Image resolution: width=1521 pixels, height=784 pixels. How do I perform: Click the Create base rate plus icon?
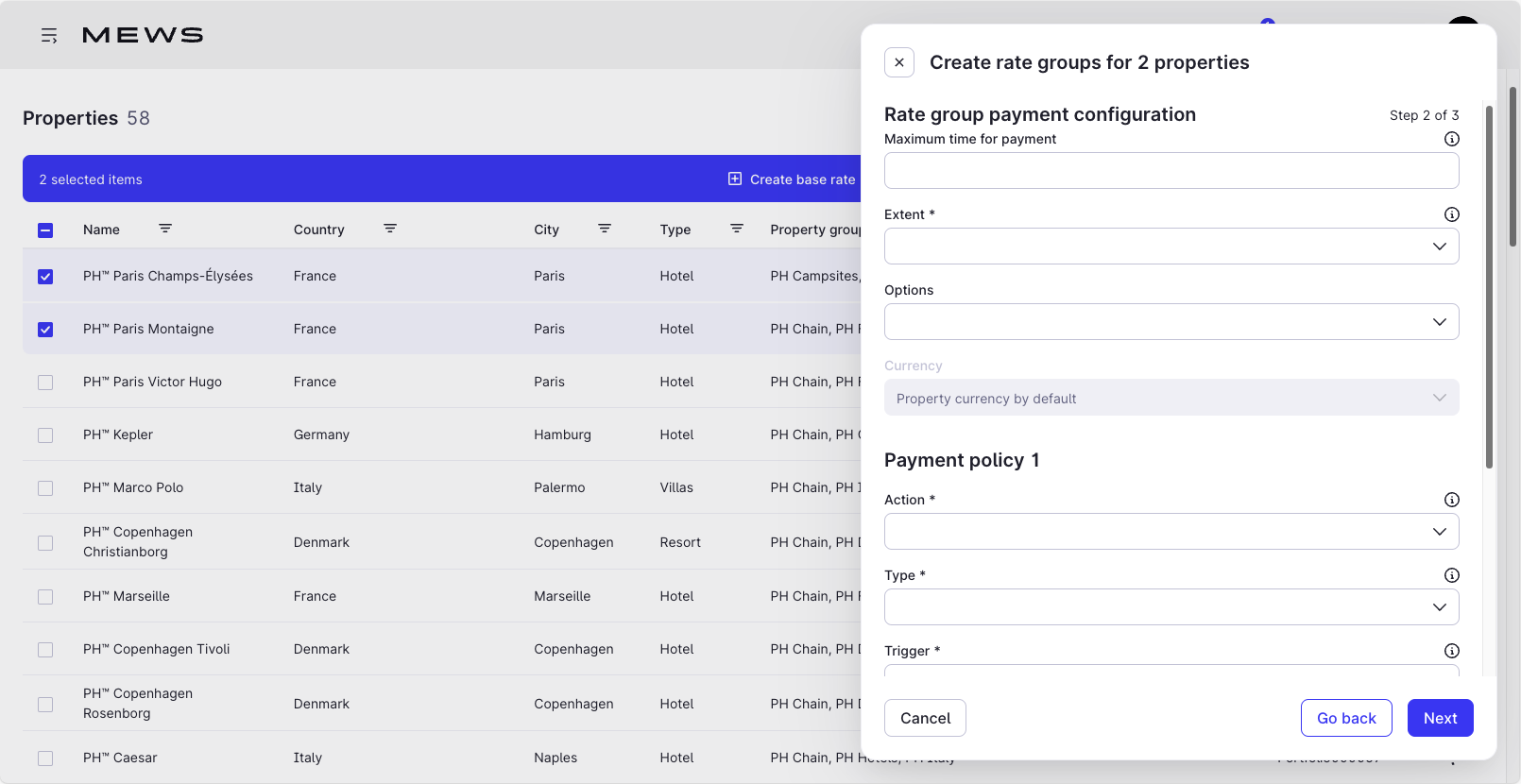(735, 179)
